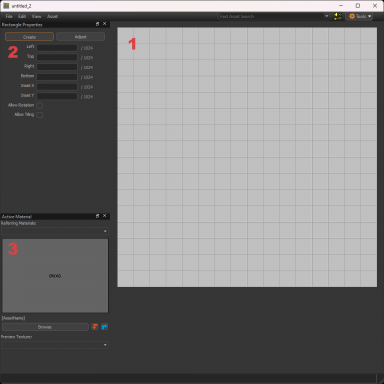This screenshot has width=384, height=384.
Task: Enable the Allow Tiling checkbox
Action: pyautogui.click(x=40, y=115)
